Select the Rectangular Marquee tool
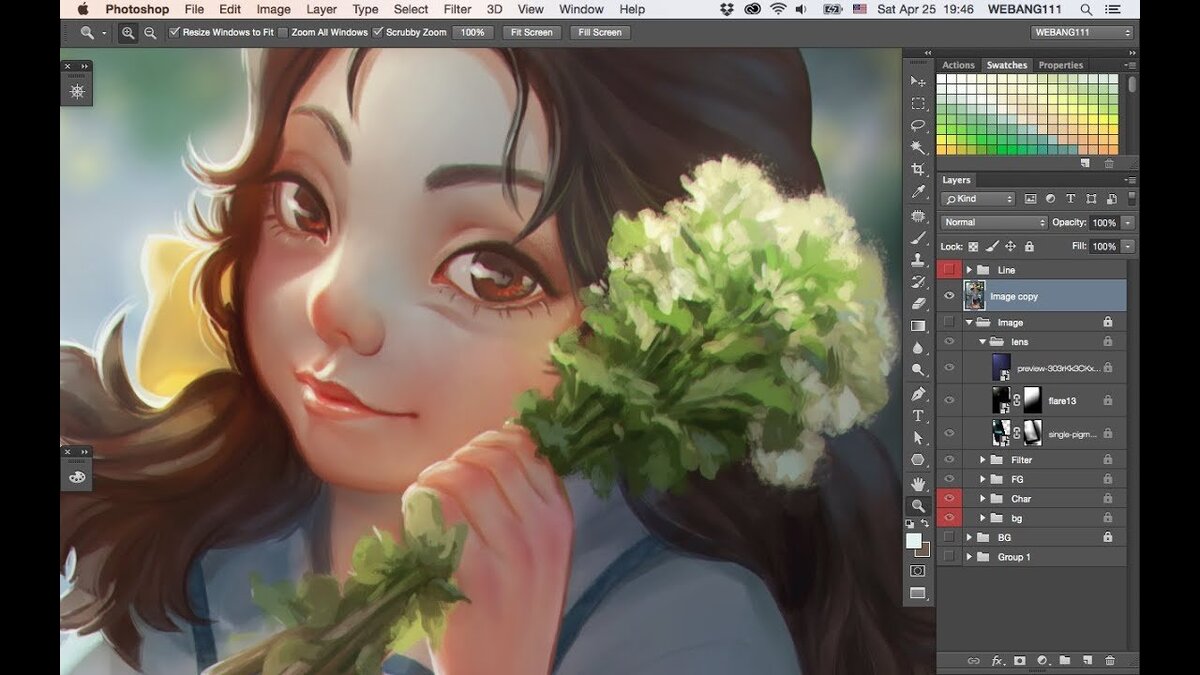The image size is (1200, 675). 917,103
